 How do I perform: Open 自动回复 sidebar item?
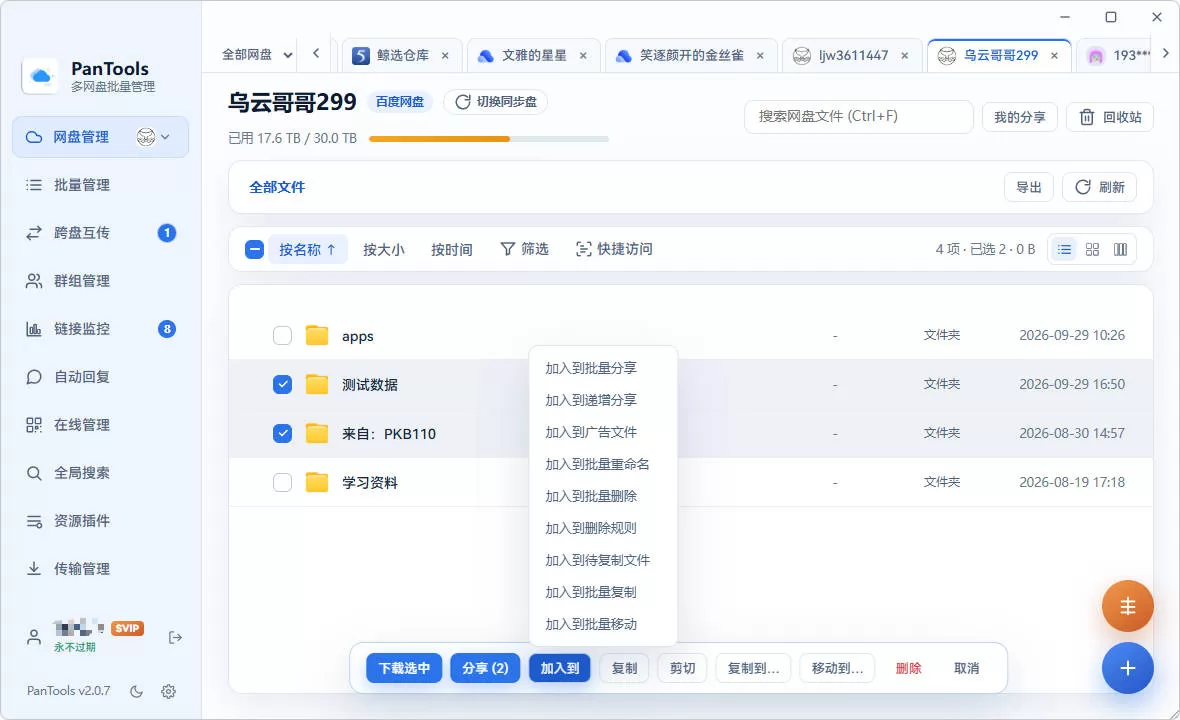[x=101, y=377]
